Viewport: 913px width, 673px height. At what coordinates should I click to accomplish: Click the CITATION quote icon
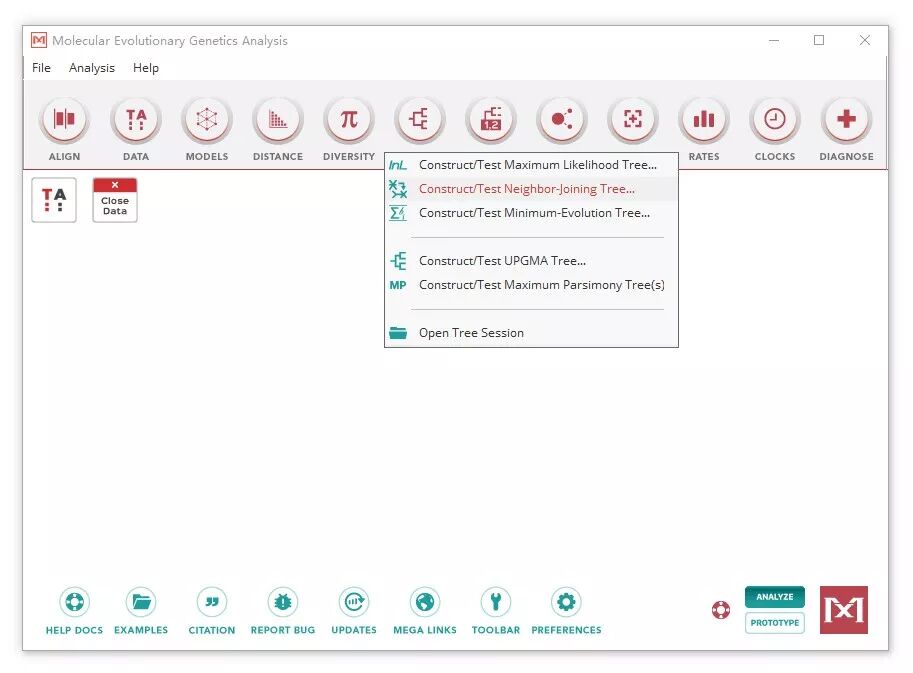point(212,602)
